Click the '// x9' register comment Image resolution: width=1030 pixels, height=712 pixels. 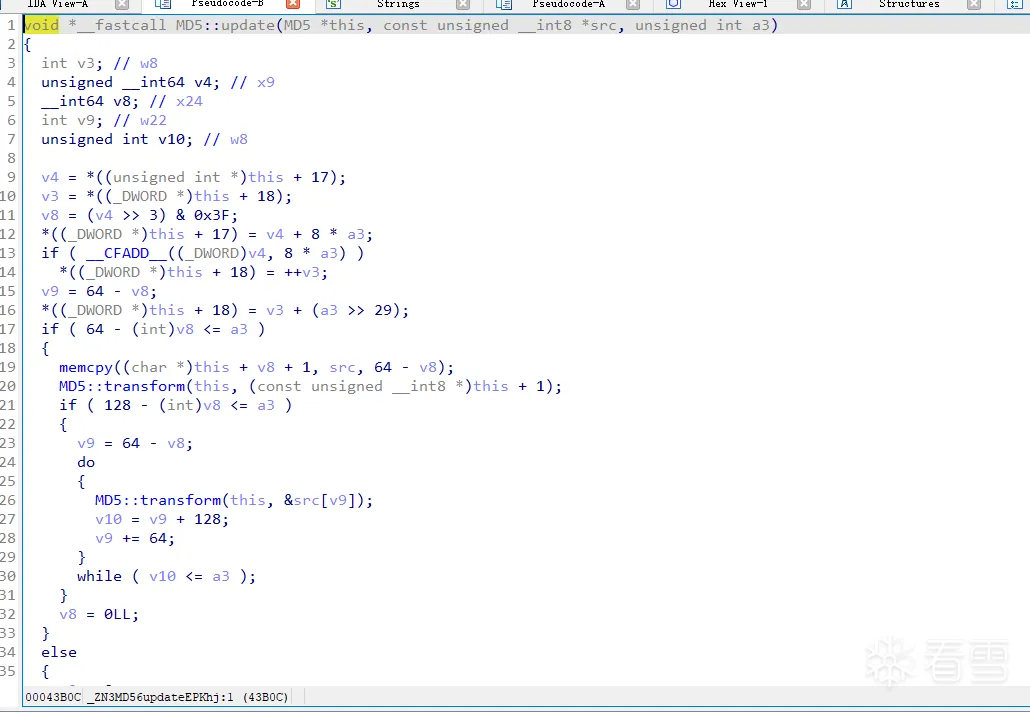point(252,82)
